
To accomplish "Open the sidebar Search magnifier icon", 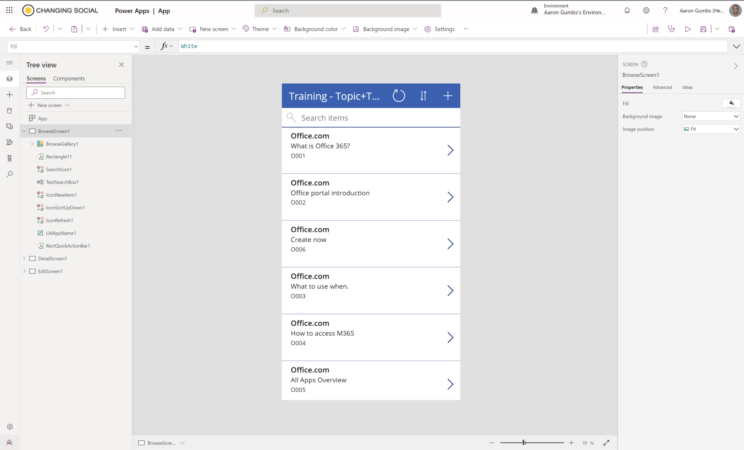I will pyautogui.click(x=9, y=174).
